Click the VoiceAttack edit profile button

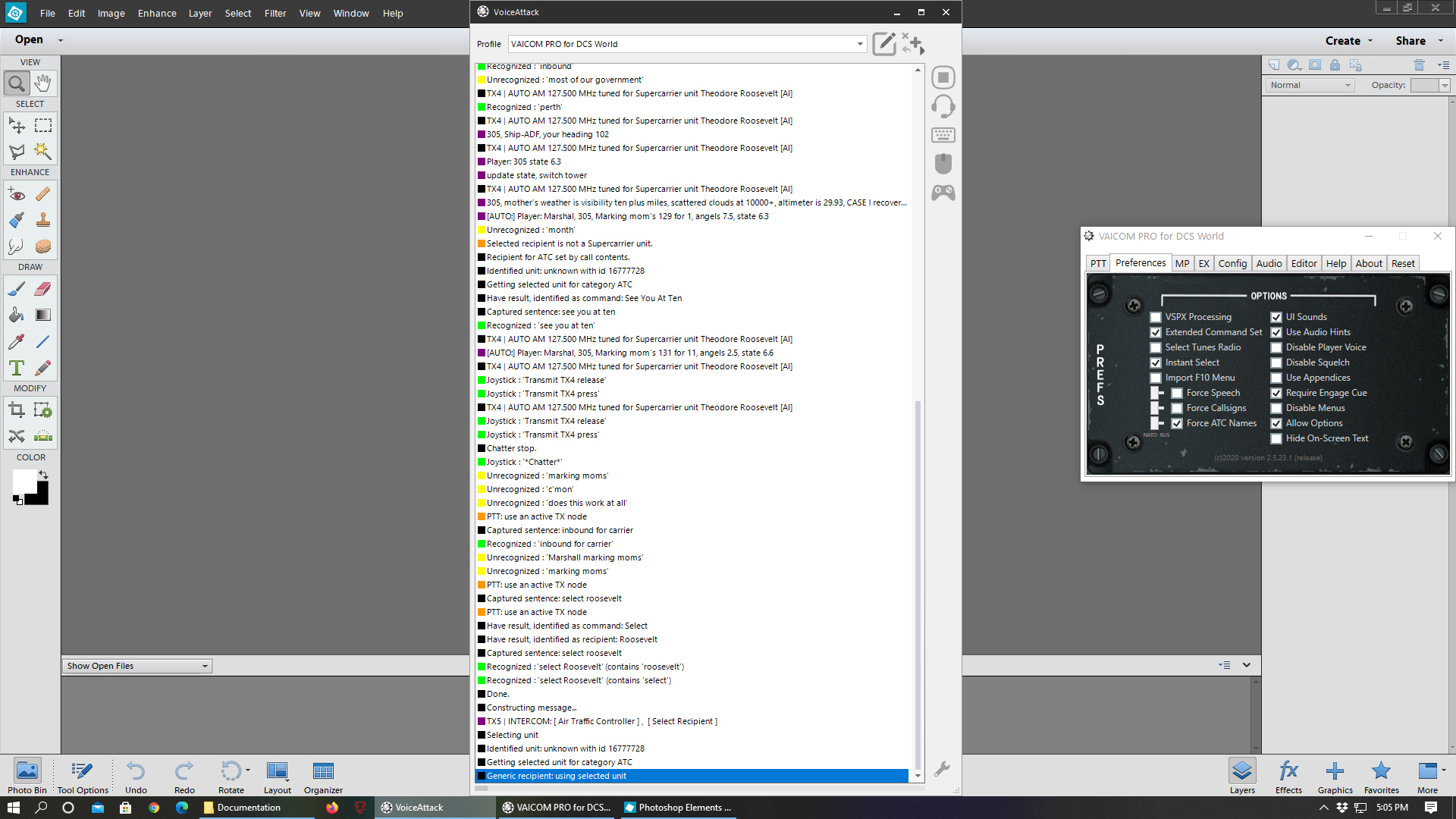pyautogui.click(x=884, y=43)
